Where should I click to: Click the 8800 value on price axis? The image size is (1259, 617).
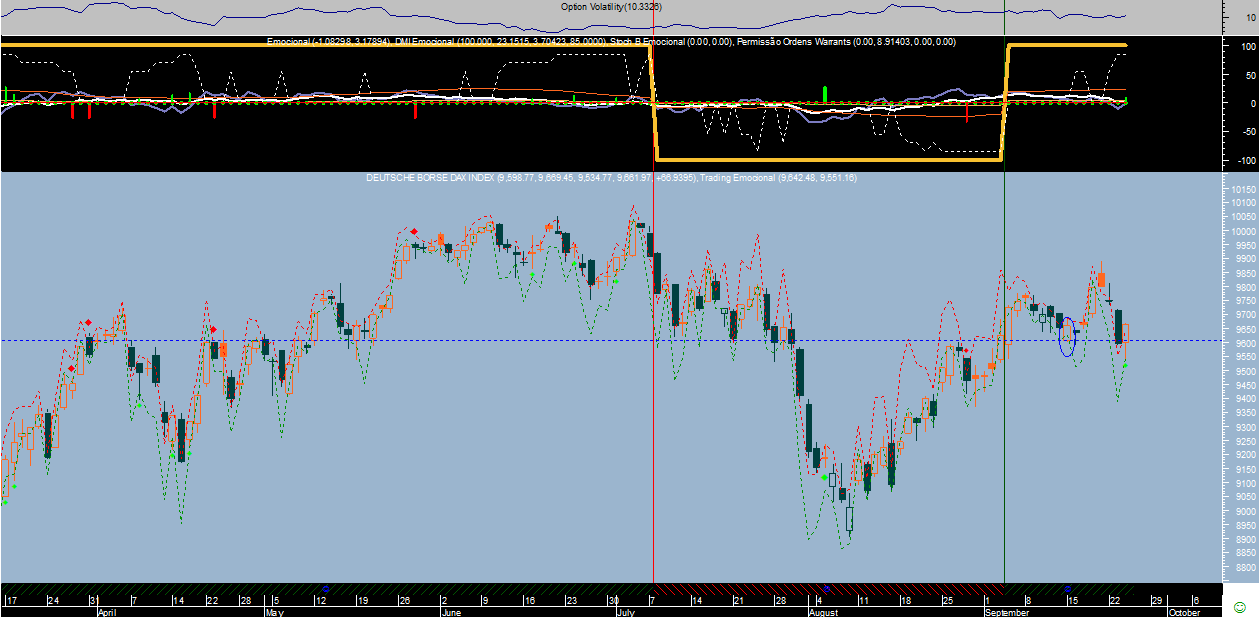[x=1244, y=567]
